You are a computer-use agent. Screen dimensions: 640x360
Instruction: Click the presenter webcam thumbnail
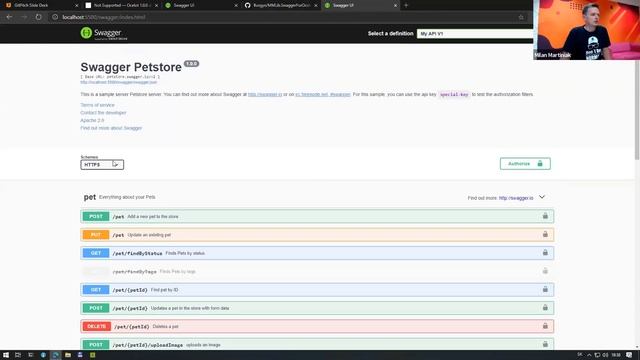click(x=587, y=30)
